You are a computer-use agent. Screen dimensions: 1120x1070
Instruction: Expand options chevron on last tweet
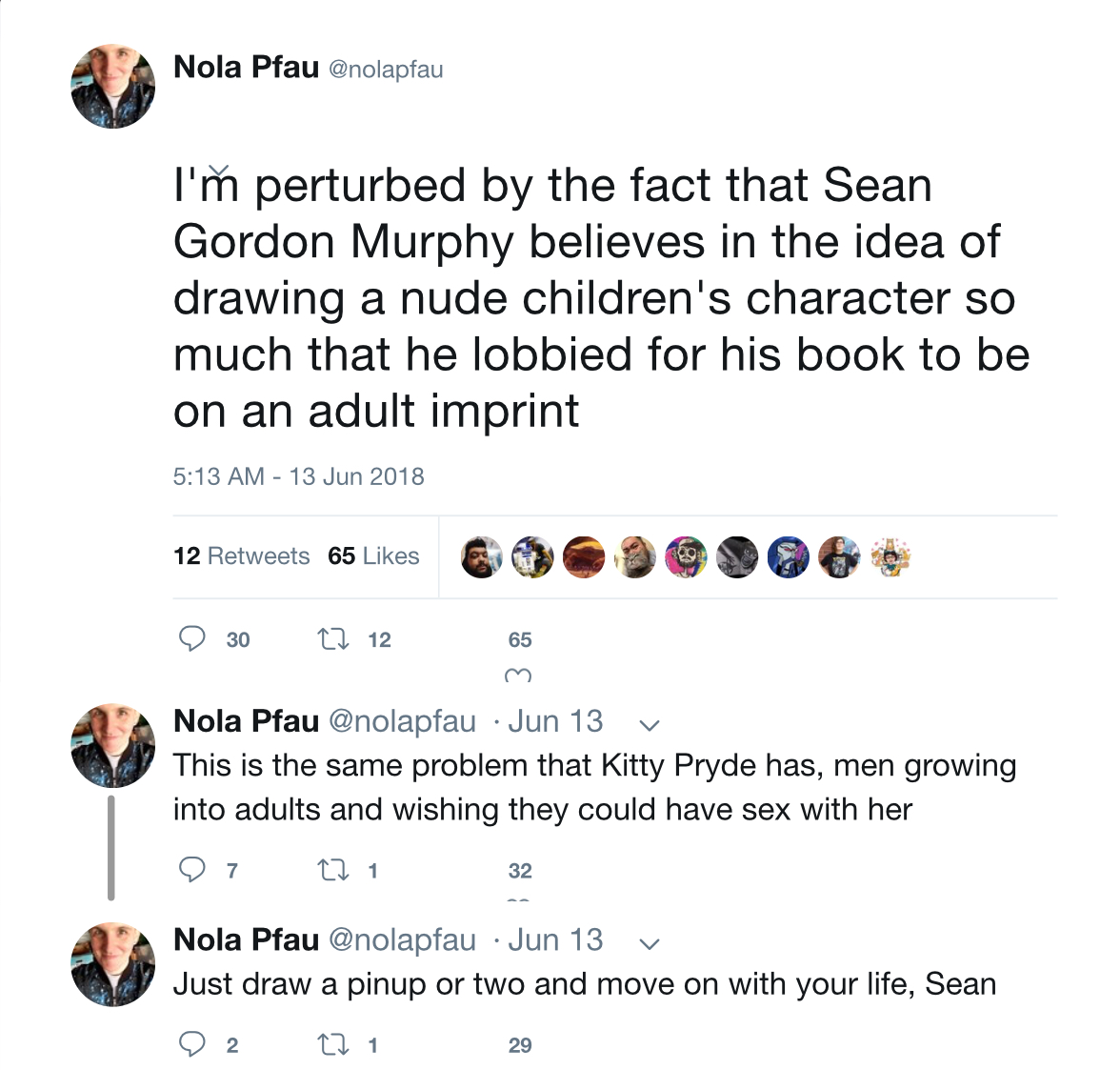pos(649,943)
